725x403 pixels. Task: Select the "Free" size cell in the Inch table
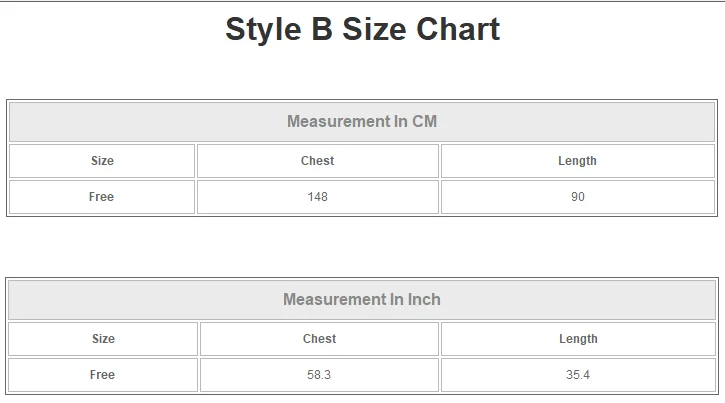tap(102, 375)
